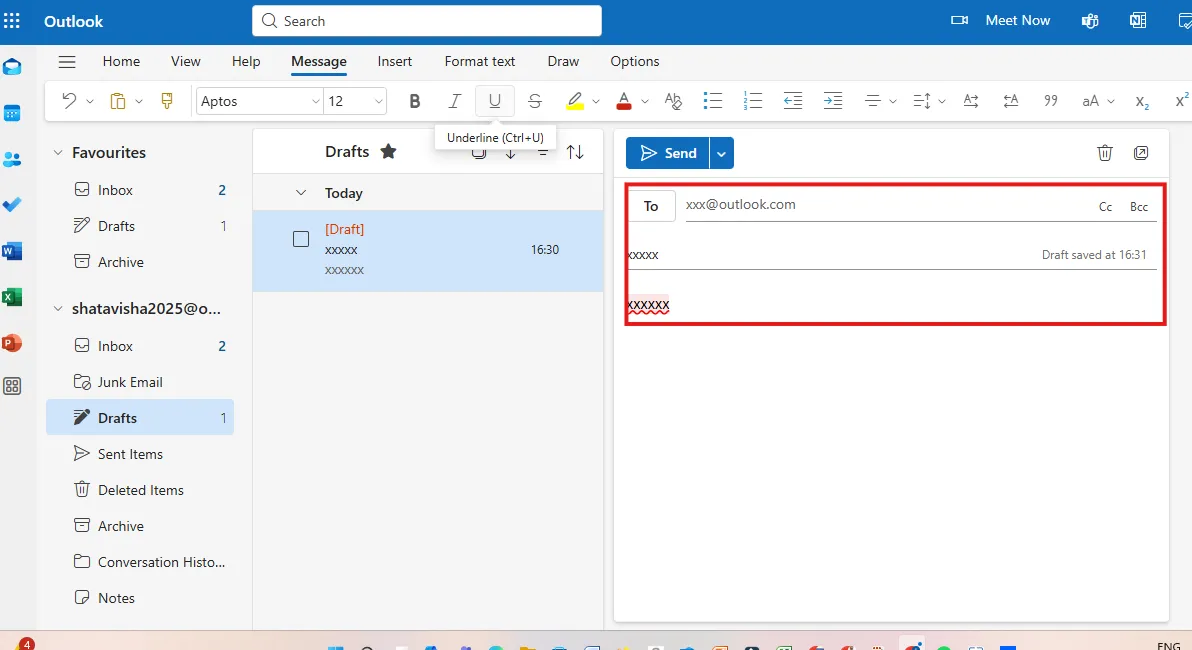
Task: Toggle italic formatting
Action: (455, 100)
